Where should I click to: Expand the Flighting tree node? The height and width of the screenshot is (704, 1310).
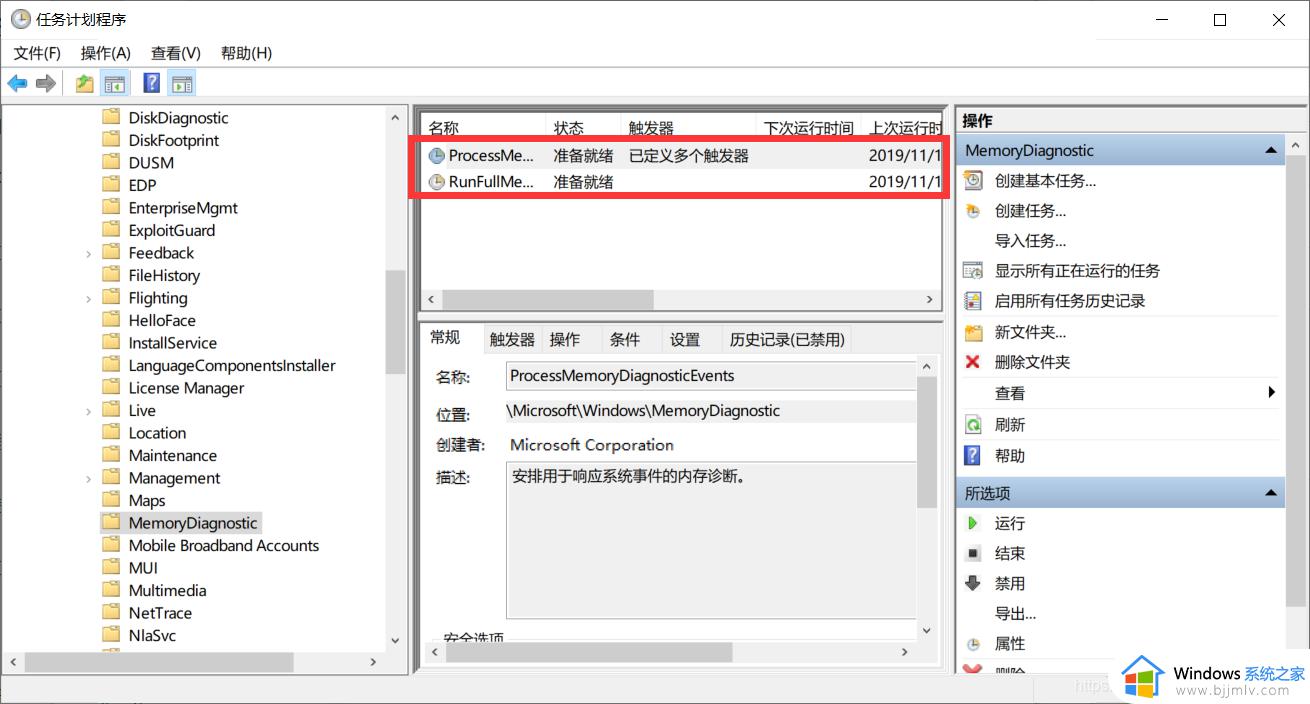tap(89, 299)
